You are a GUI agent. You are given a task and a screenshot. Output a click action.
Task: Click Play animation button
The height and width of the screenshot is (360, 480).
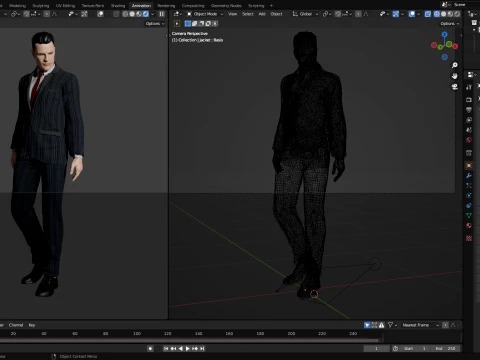pyautogui.click(x=187, y=348)
